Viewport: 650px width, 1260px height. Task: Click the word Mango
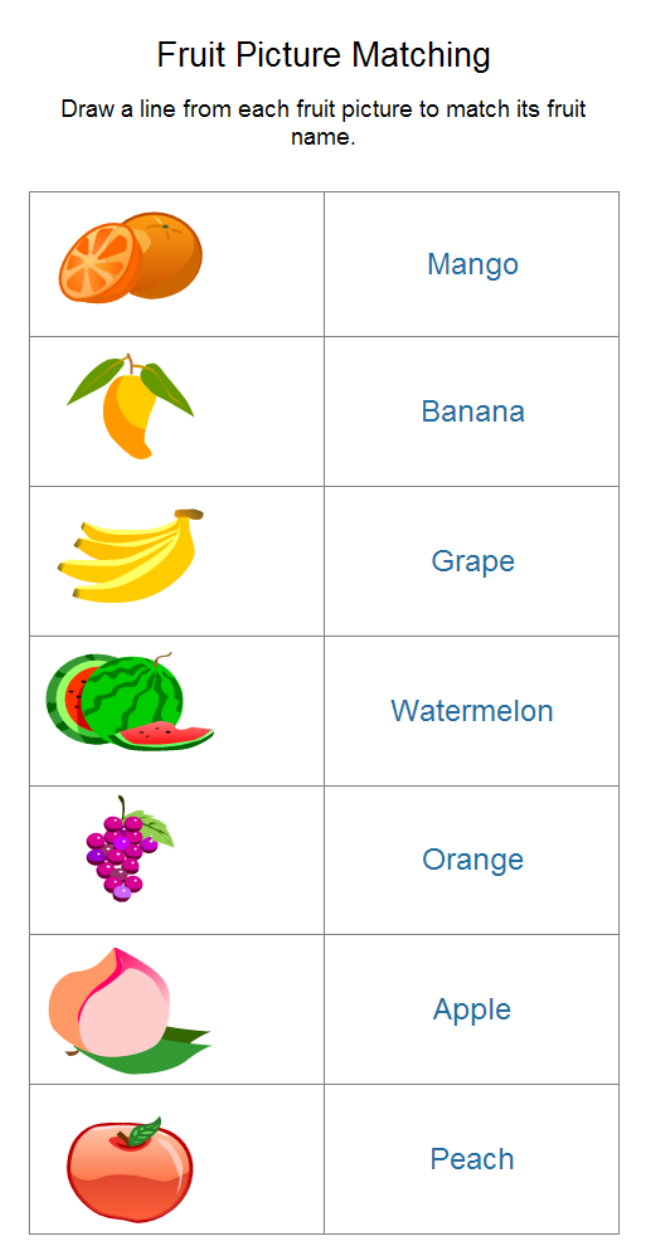click(472, 264)
